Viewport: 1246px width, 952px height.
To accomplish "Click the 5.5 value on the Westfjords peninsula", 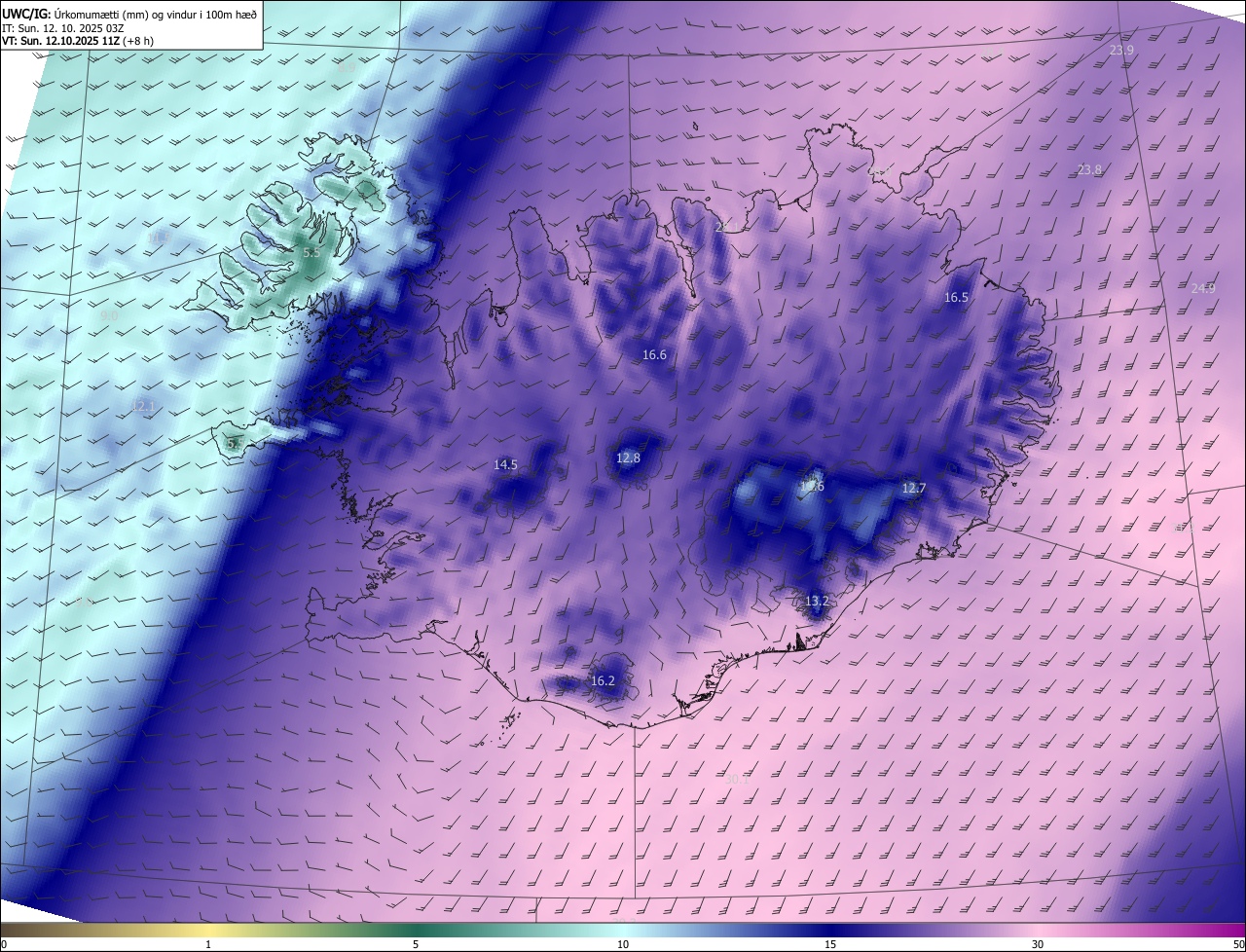I will [x=311, y=252].
